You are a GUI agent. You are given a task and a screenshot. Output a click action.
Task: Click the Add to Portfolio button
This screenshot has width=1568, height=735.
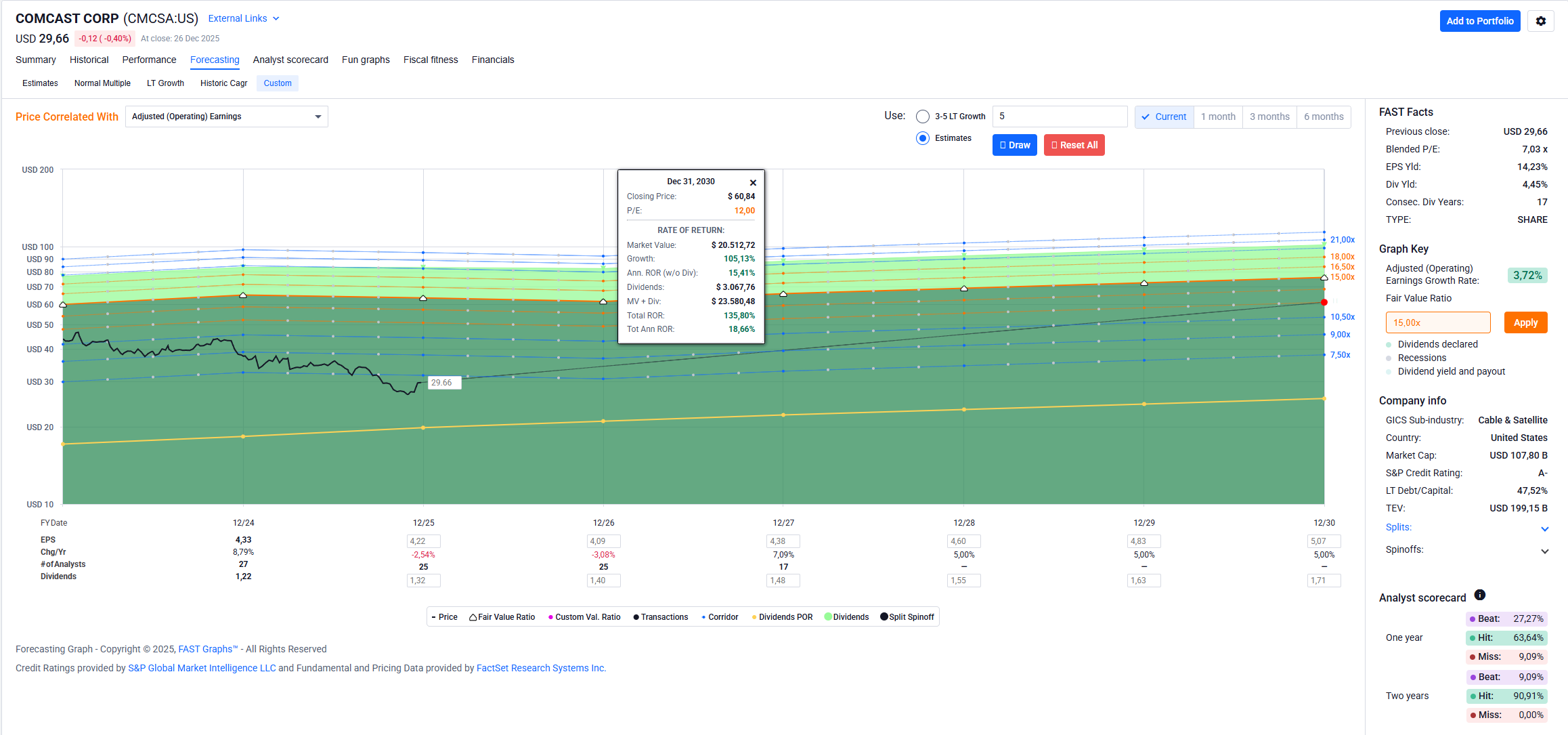pyautogui.click(x=1479, y=21)
